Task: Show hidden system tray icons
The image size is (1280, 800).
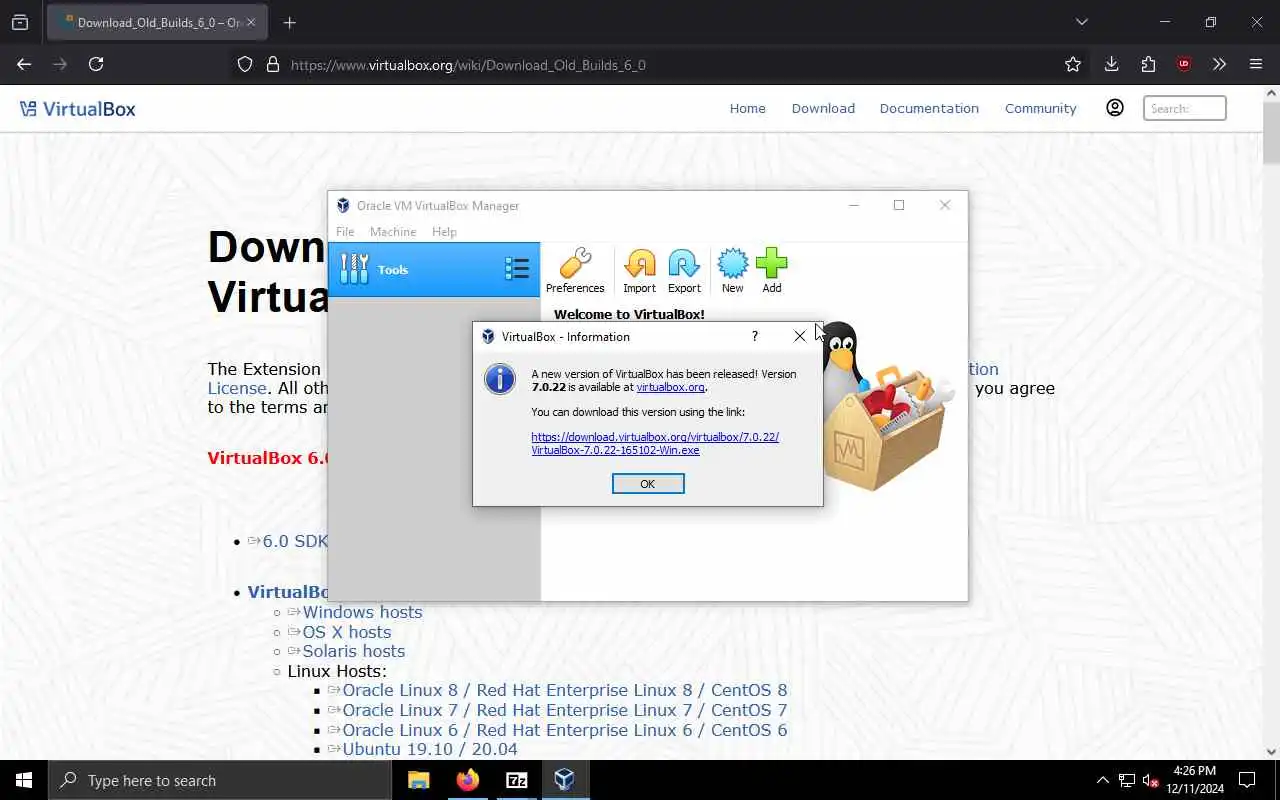Action: coord(1103,780)
